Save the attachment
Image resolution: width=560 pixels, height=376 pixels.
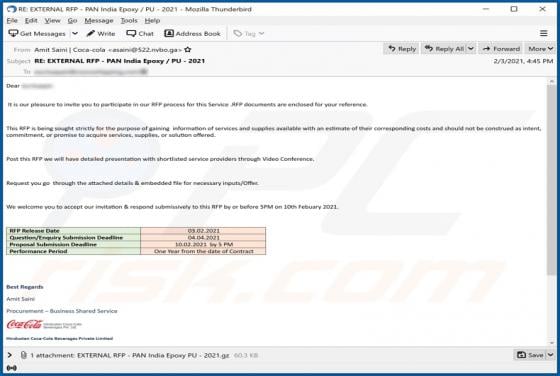[530, 355]
